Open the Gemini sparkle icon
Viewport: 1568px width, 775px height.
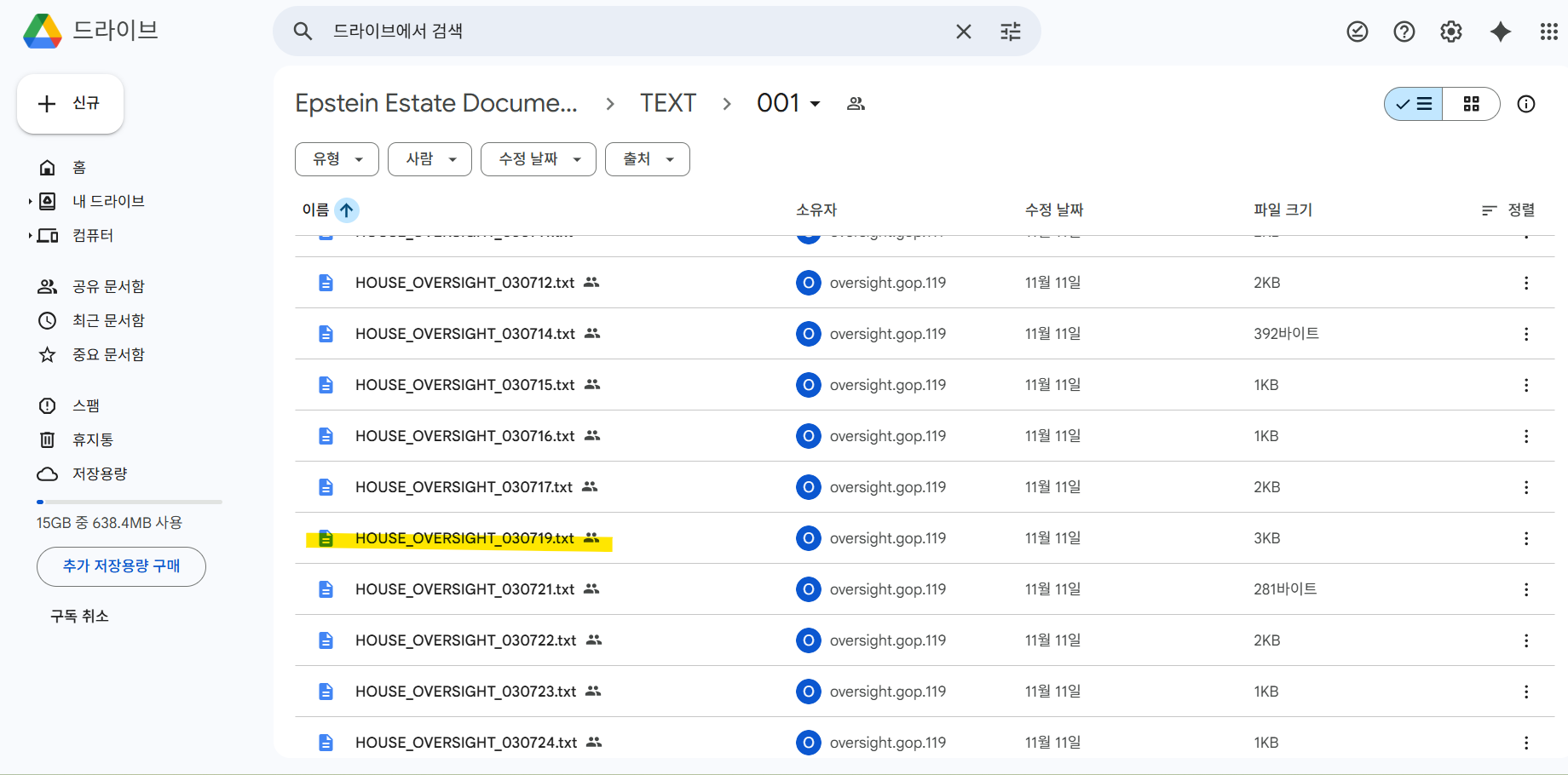[x=1501, y=32]
